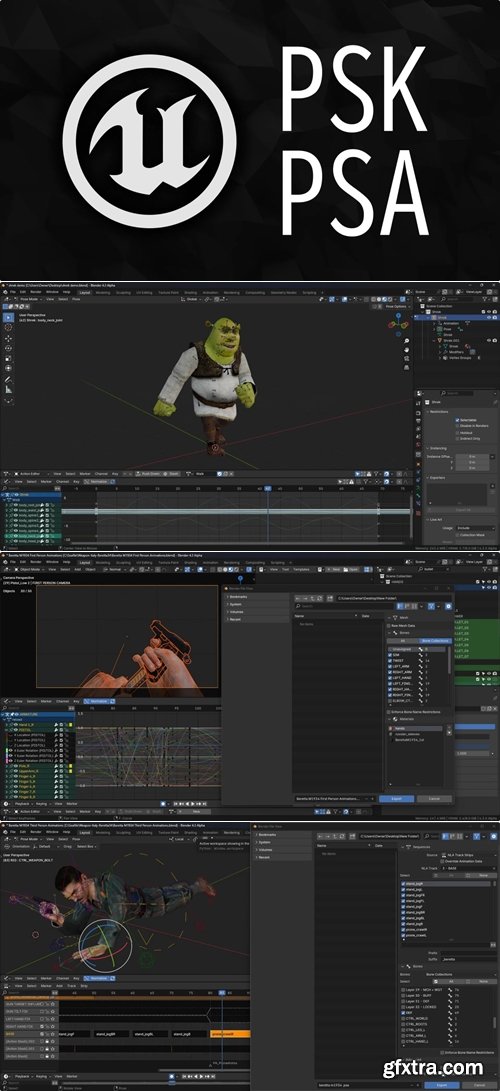
Task: Switch to Animation workspace tab in Shrek window
Action: 210,292
